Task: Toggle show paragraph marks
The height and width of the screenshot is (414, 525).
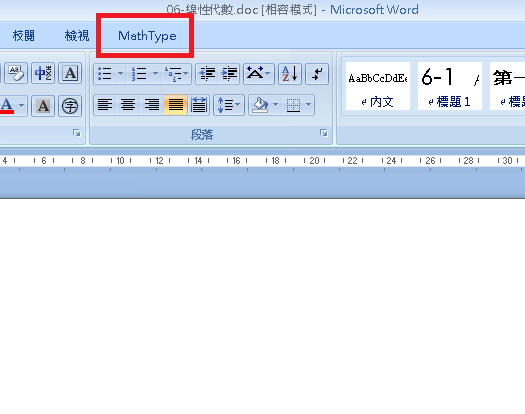Action: pos(317,74)
